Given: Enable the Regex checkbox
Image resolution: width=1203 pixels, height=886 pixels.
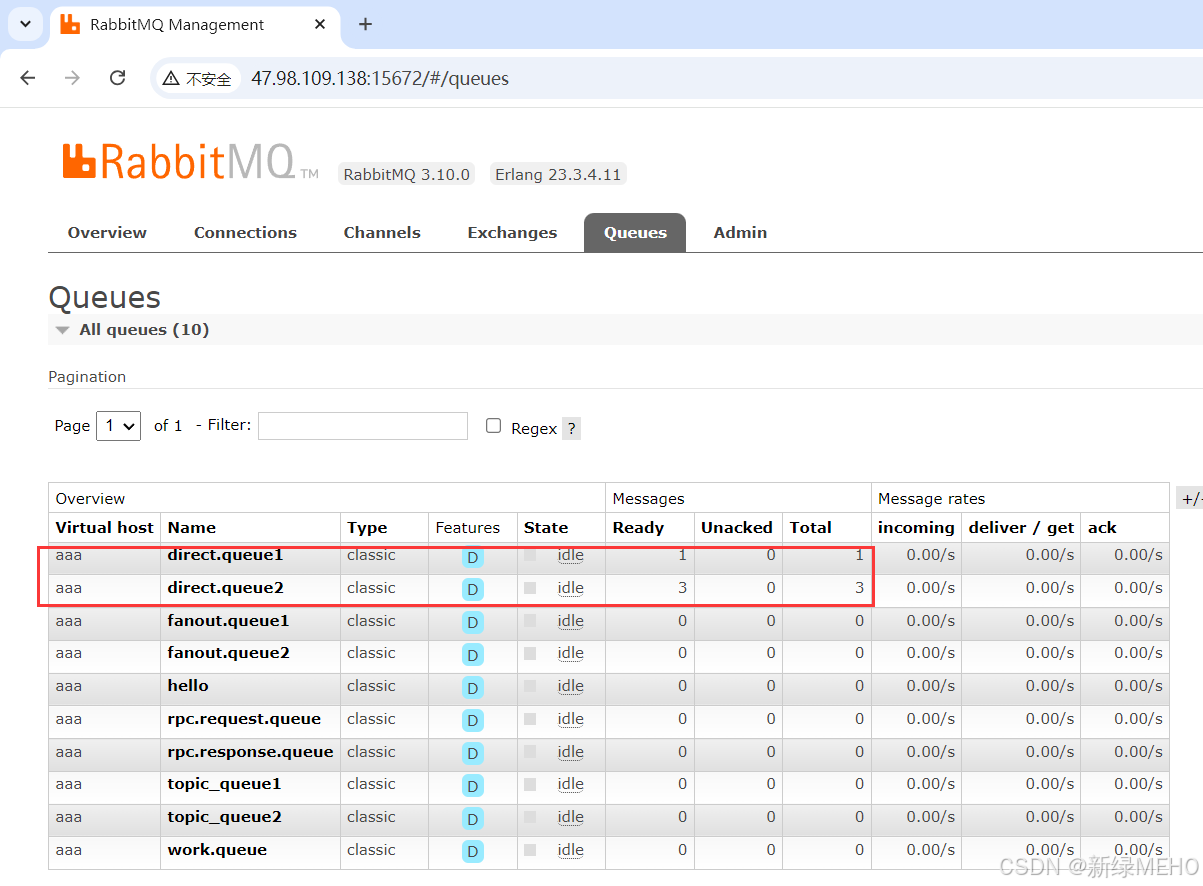Looking at the screenshot, I should click(493, 425).
